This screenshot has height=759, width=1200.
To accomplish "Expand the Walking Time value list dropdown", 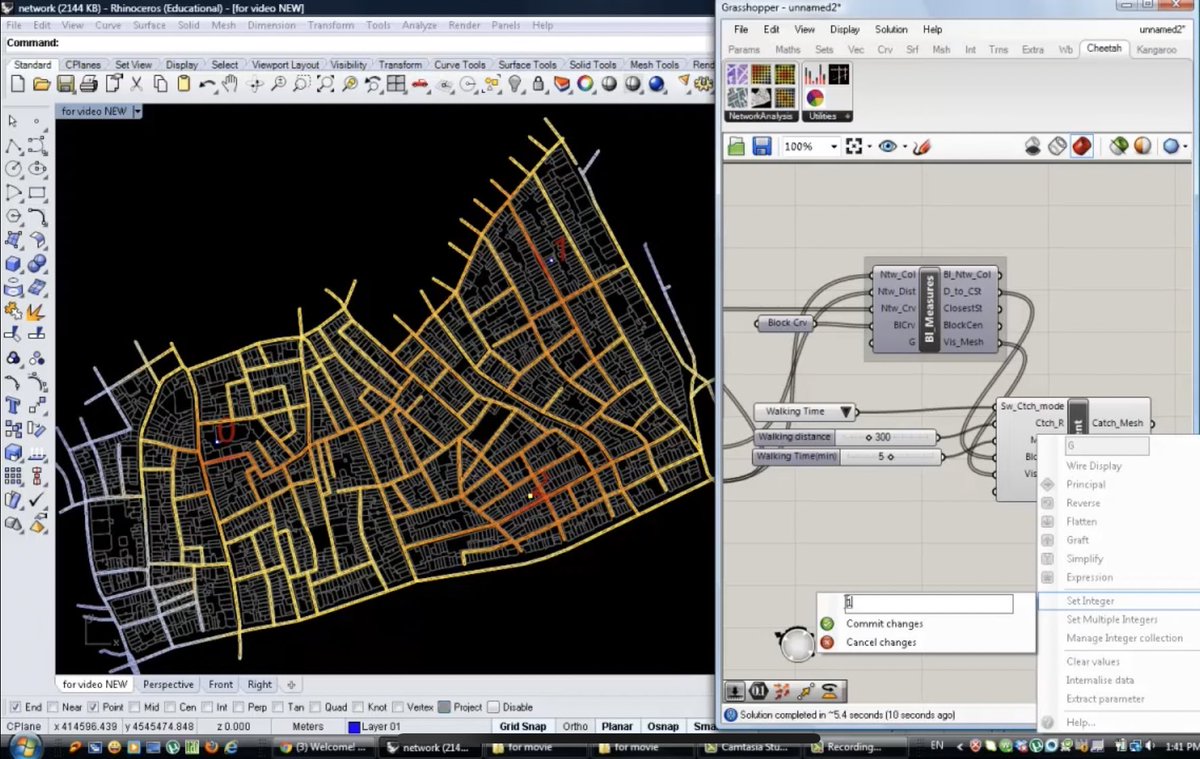I will point(847,411).
